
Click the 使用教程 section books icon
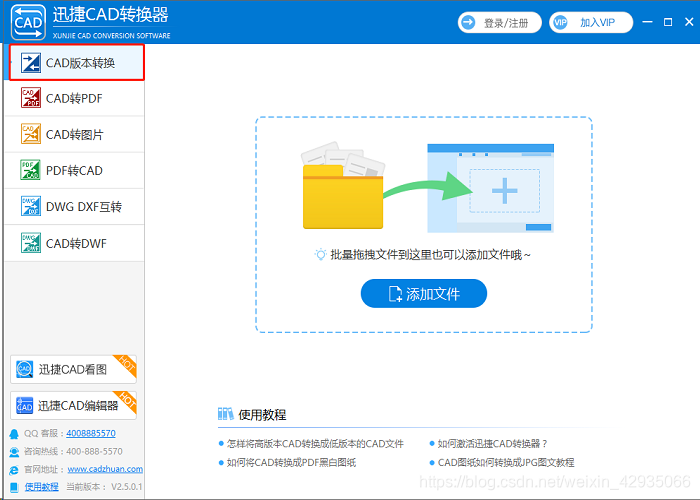[225, 414]
